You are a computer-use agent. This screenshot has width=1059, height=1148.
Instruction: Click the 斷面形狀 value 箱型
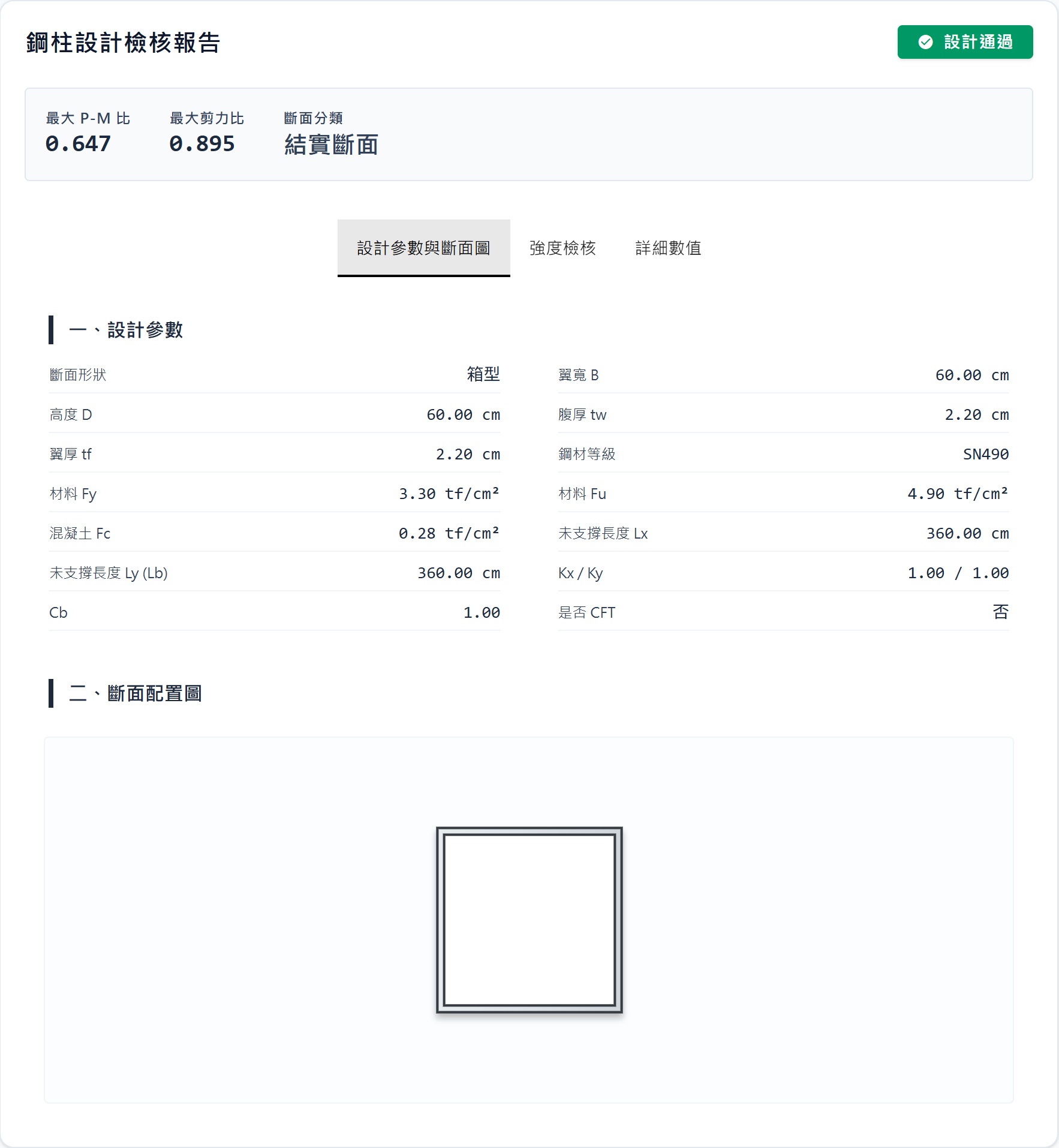pyautogui.click(x=483, y=374)
